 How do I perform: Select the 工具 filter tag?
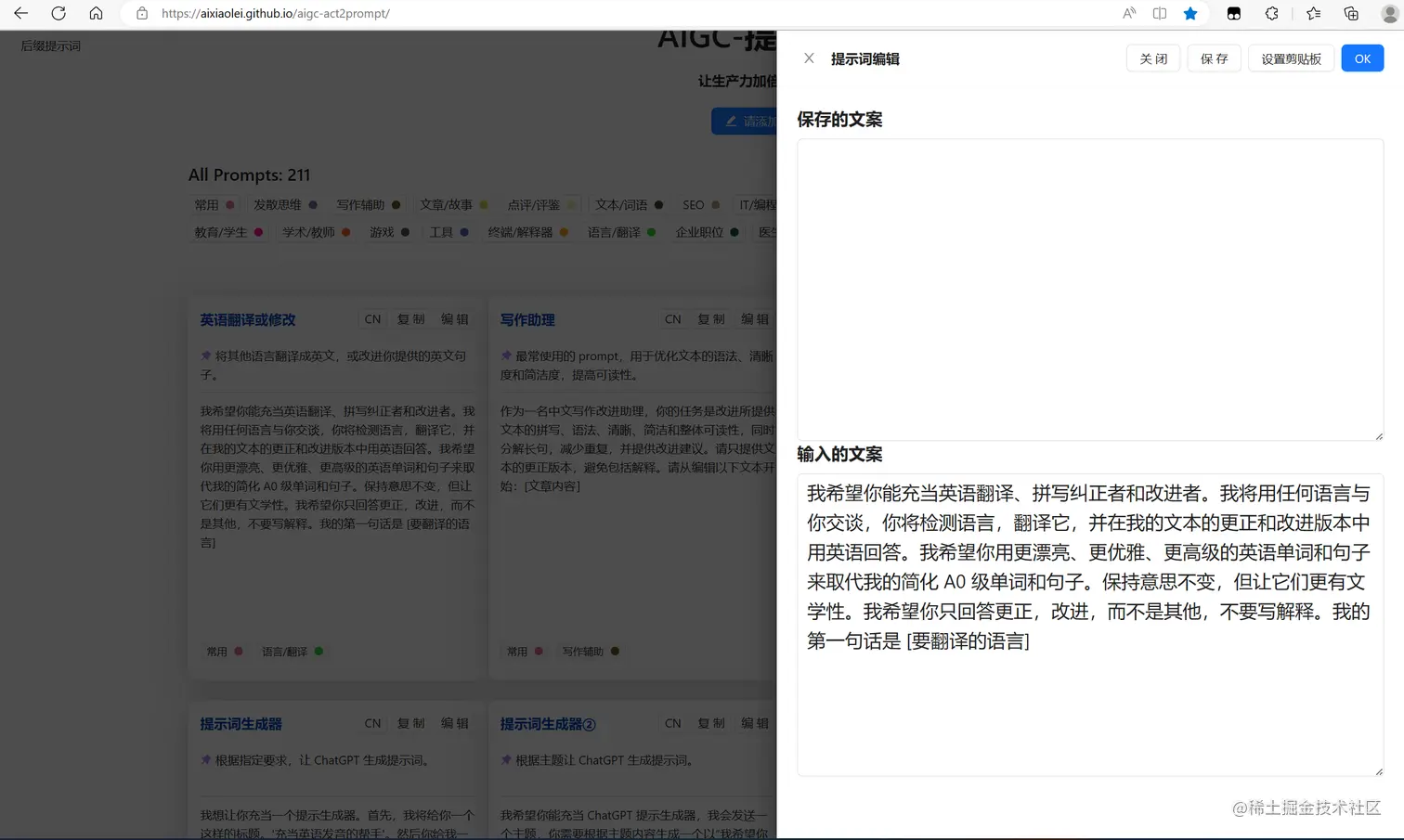tap(448, 232)
